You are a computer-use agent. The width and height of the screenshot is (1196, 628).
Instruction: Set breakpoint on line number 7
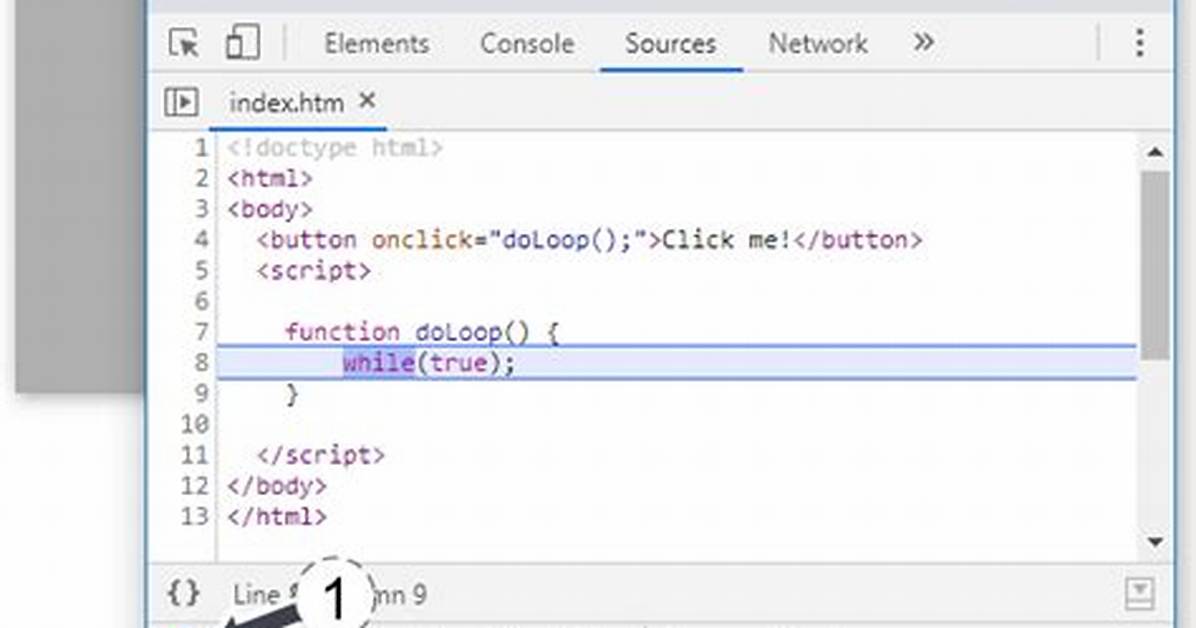click(201, 332)
